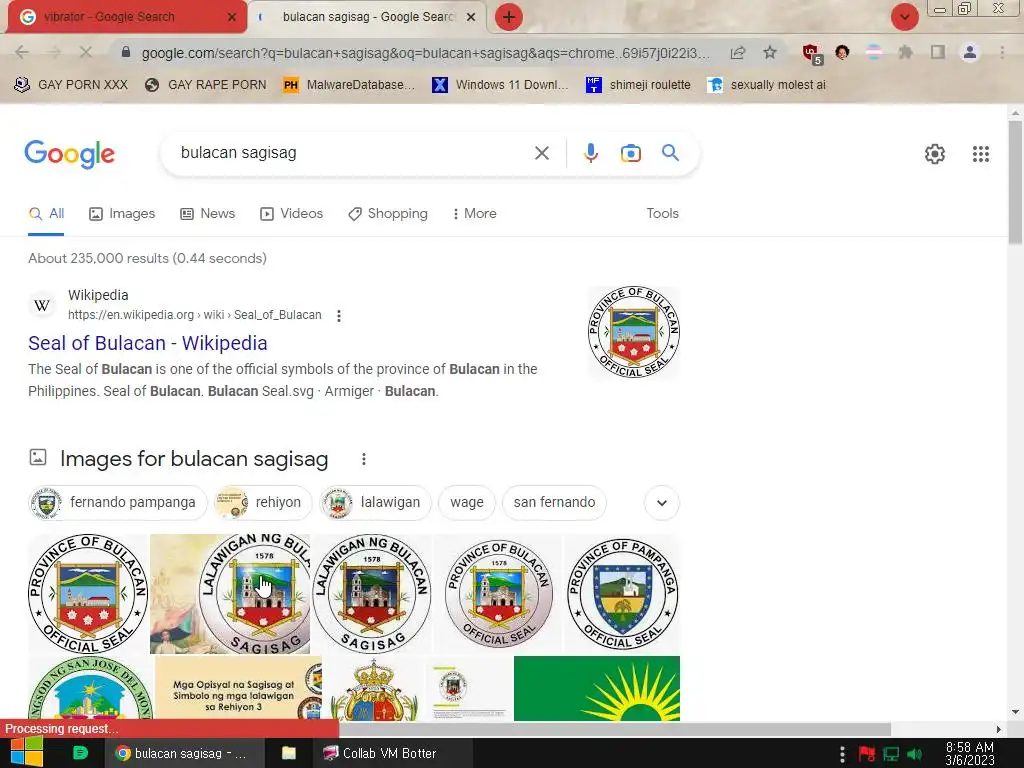
Task: Open the Google apps grid
Action: coord(980,154)
